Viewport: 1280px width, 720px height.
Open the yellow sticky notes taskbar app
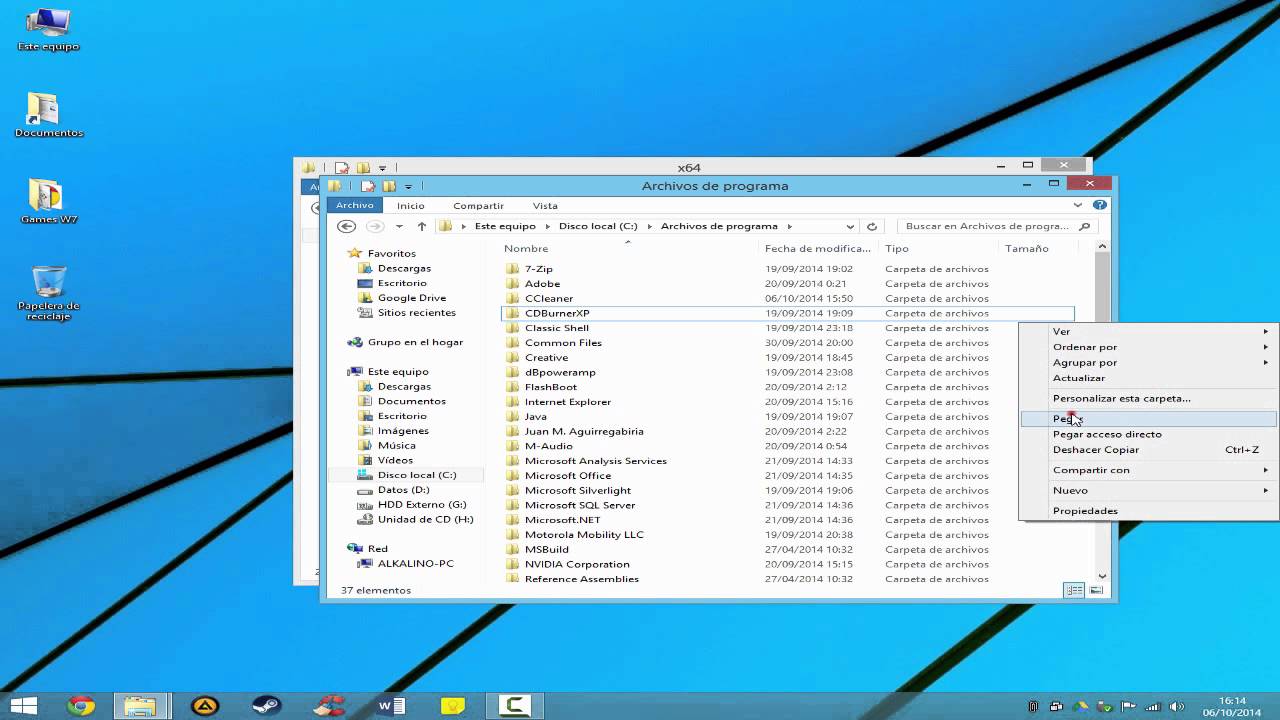tap(453, 706)
